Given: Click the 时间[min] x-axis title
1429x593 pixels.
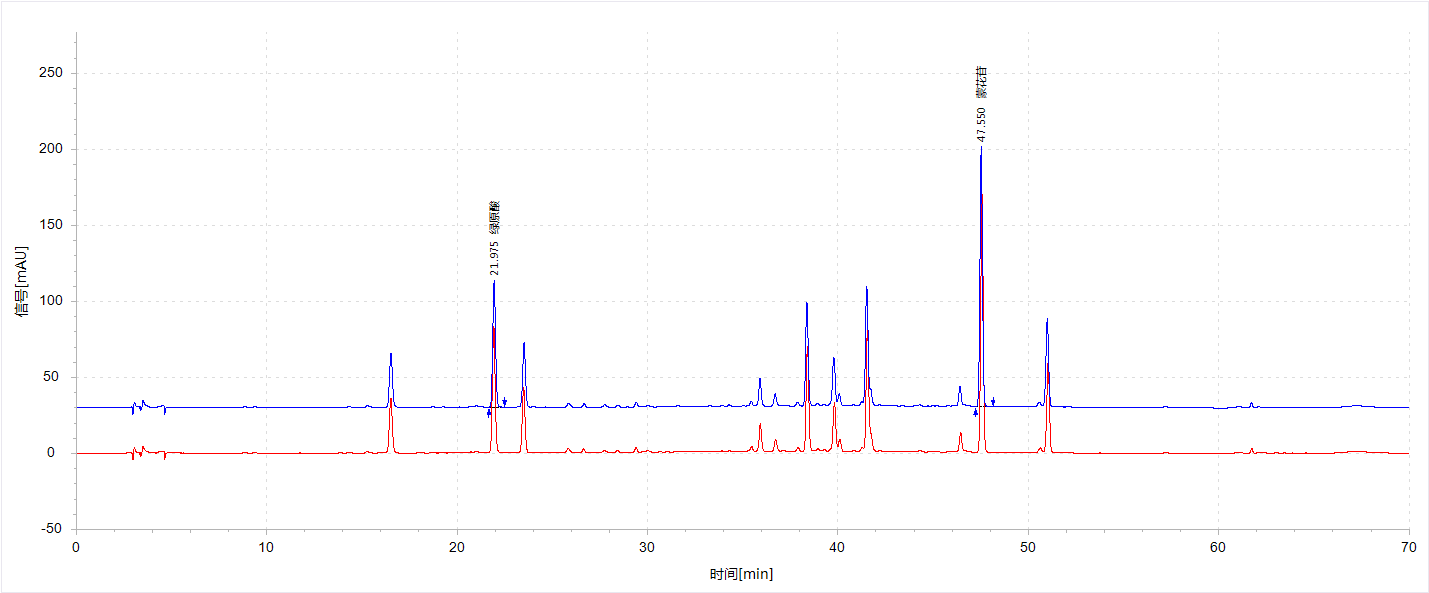Looking at the screenshot, I should (741, 574).
